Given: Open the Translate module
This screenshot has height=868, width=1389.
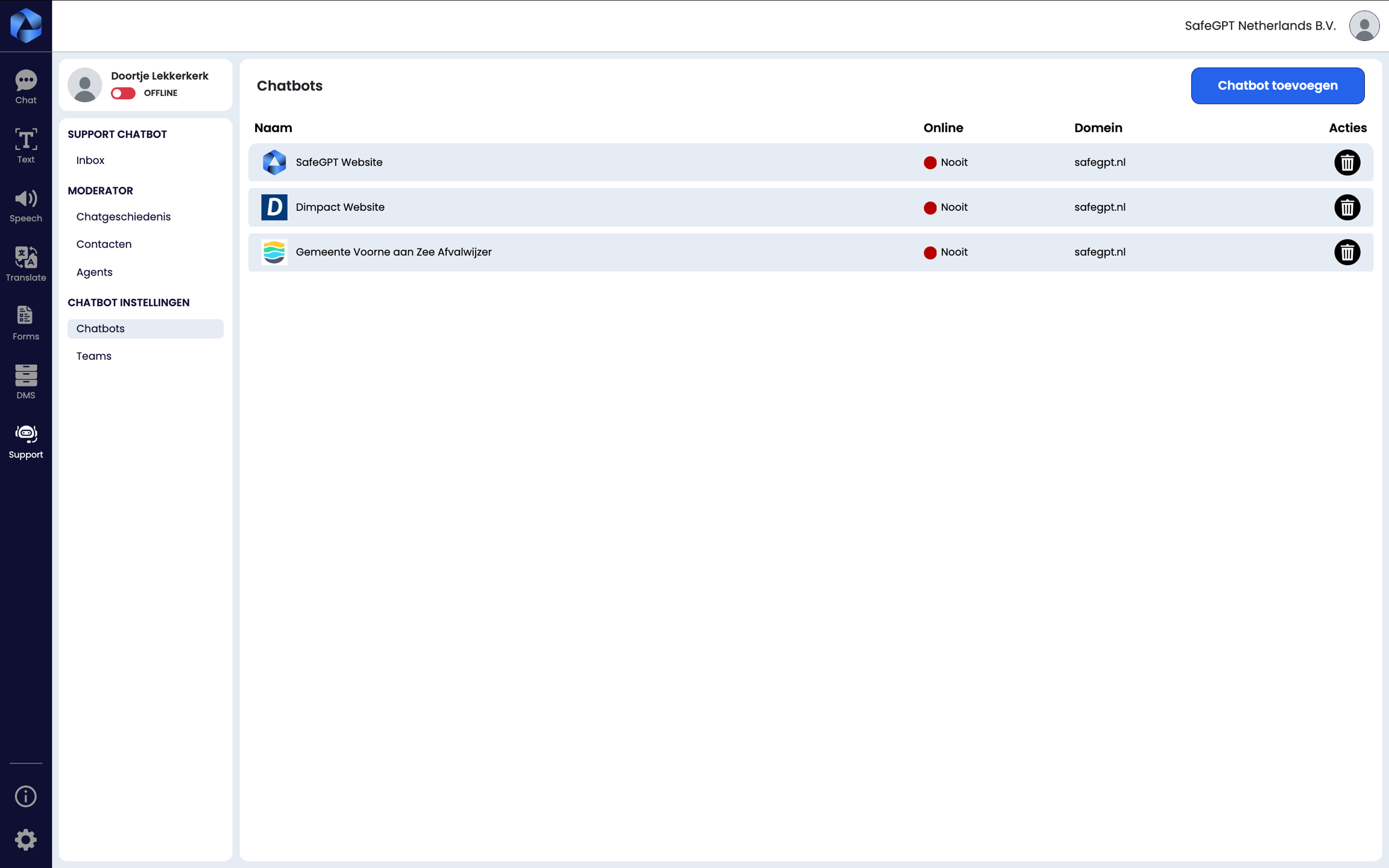Looking at the screenshot, I should 25,264.
